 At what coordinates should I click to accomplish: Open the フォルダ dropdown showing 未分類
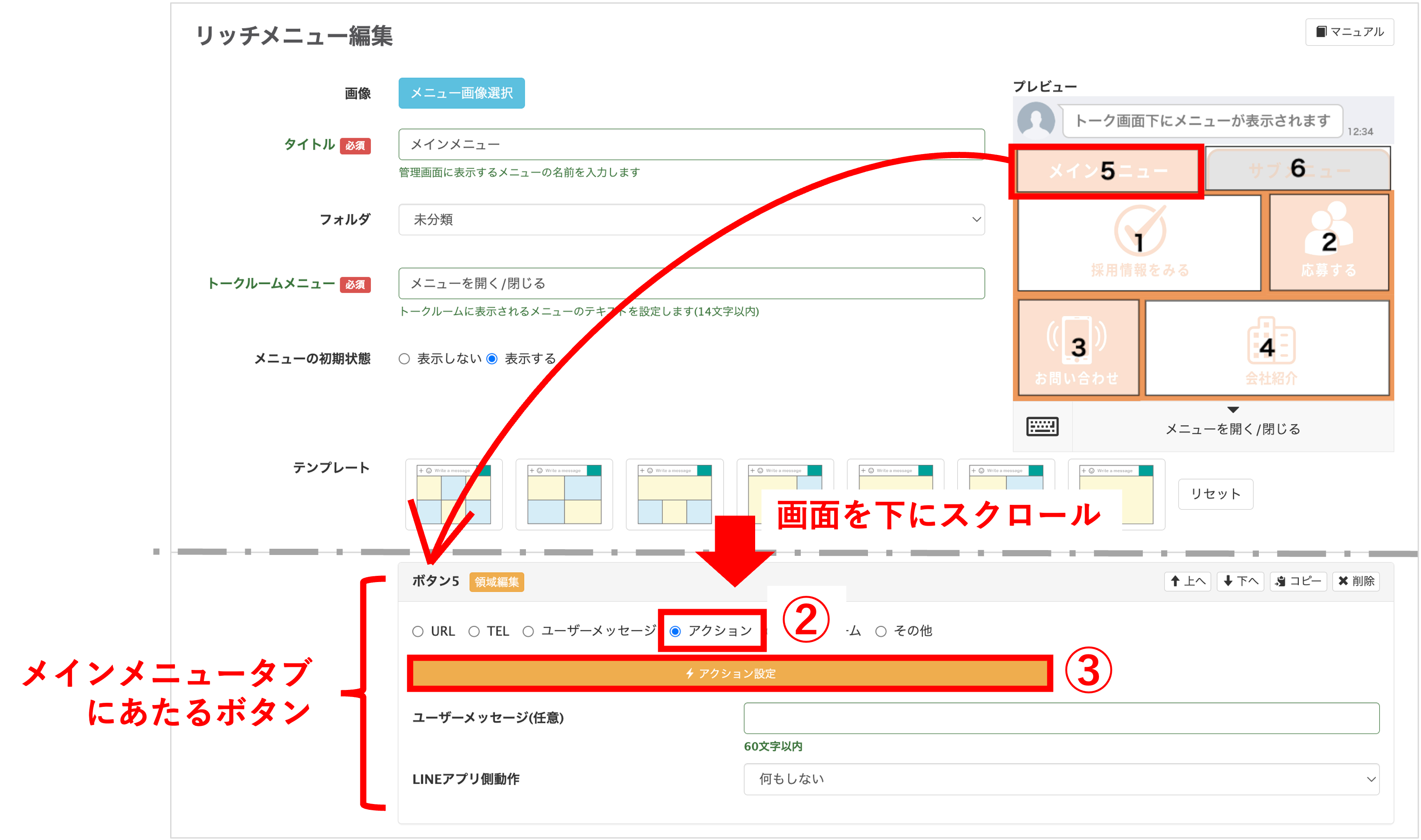[x=691, y=220]
